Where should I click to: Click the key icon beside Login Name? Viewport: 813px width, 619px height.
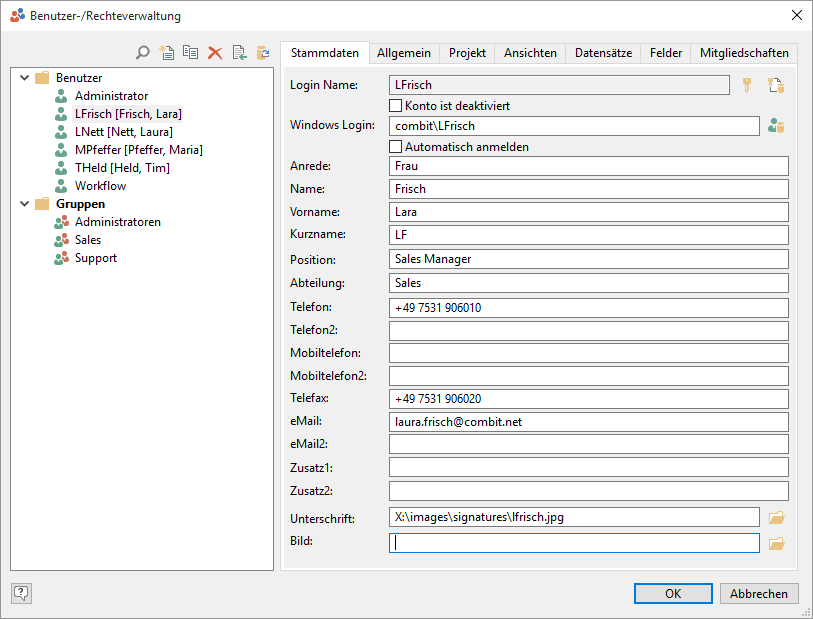[x=746, y=85]
